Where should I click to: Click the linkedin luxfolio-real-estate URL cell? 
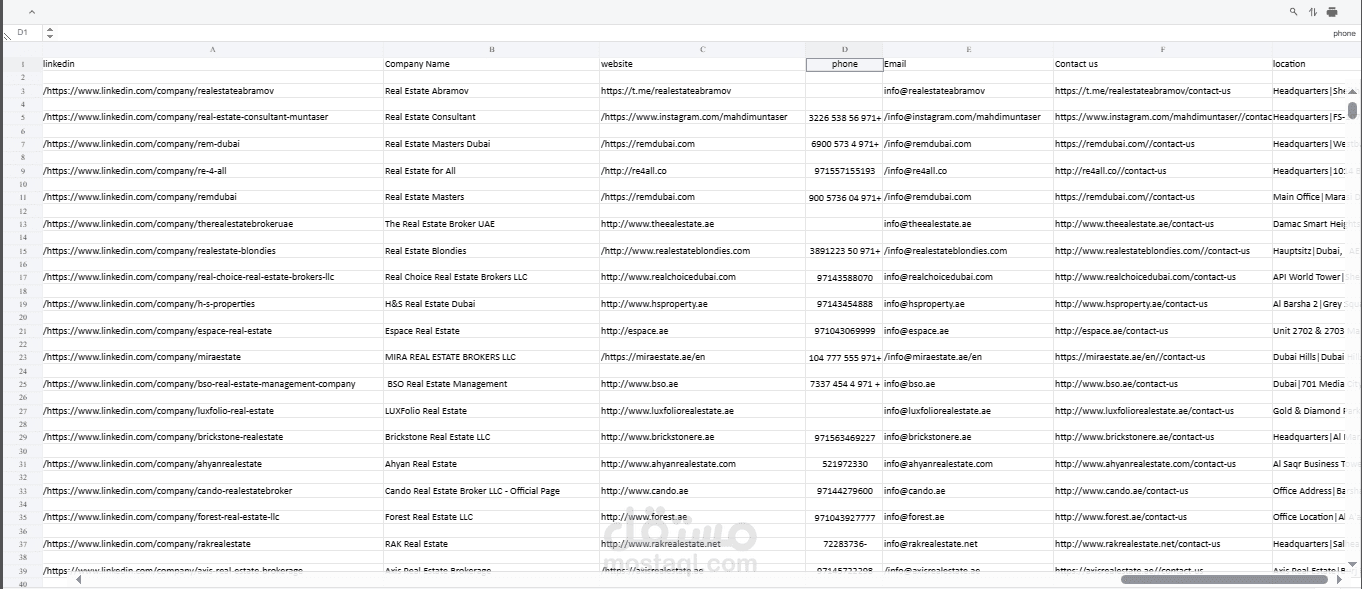(x=213, y=411)
